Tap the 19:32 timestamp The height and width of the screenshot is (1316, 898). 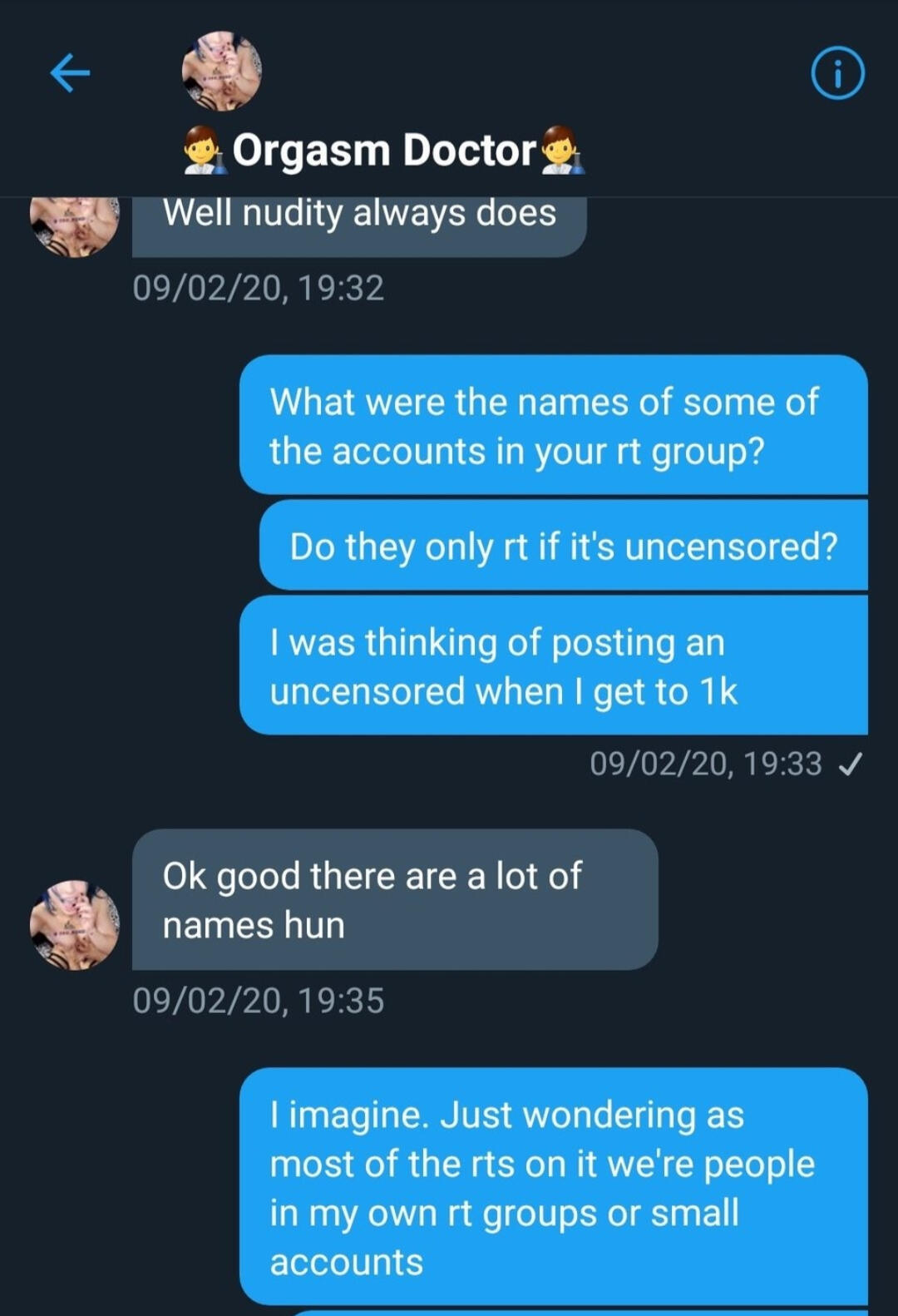(x=258, y=288)
